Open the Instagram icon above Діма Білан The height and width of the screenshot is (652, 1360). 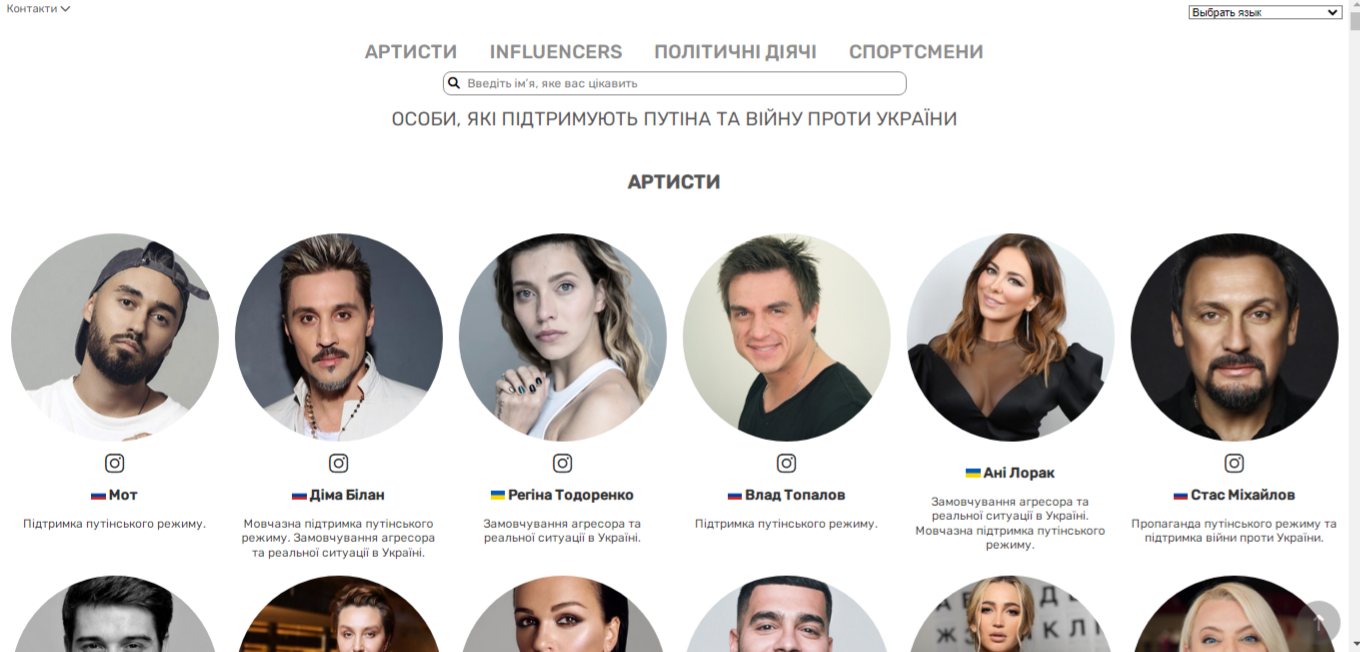coord(339,463)
